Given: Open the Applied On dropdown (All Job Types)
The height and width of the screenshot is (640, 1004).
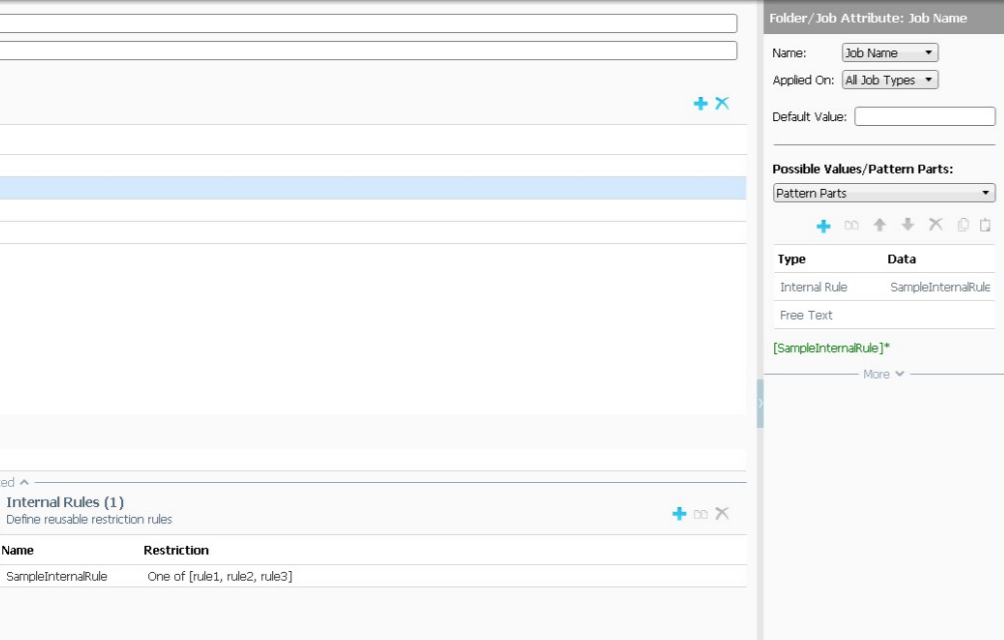Looking at the screenshot, I should [x=890, y=80].
